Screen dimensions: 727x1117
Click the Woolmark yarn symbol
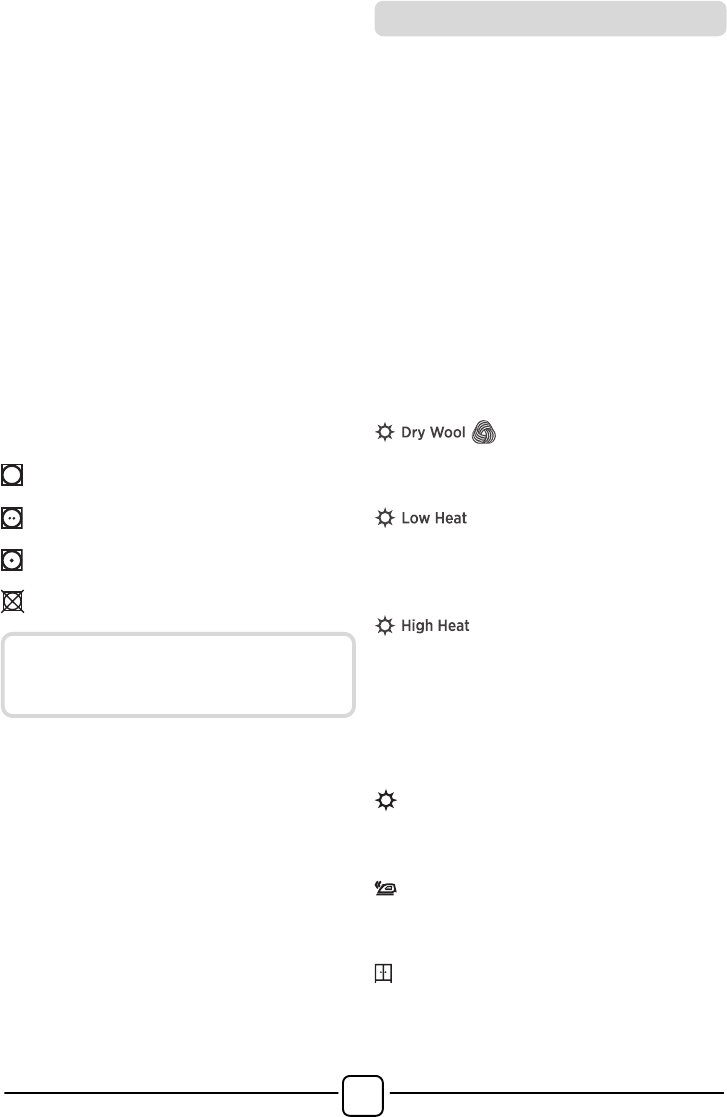point(484,432)
